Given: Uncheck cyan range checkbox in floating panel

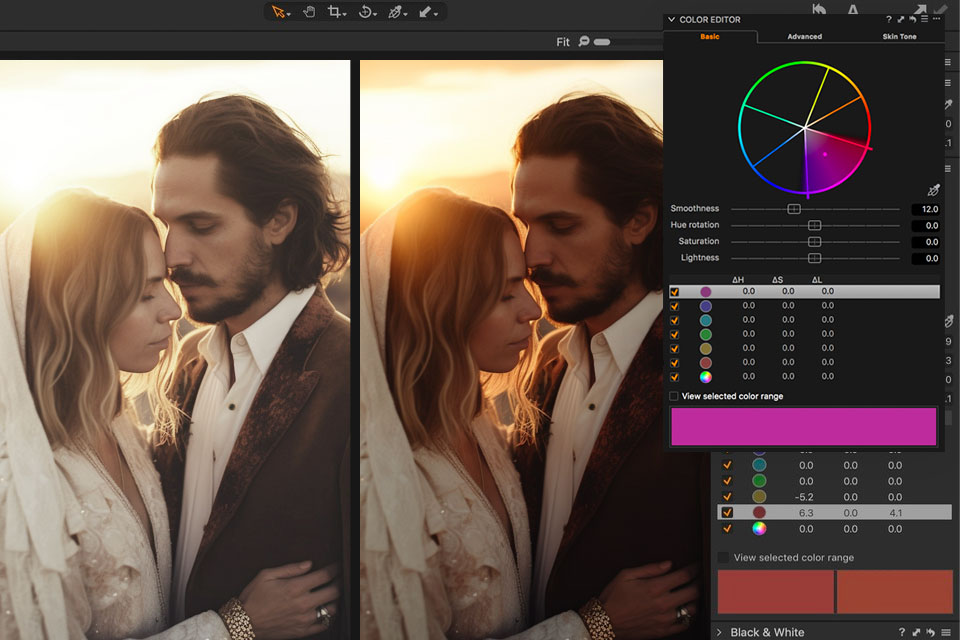Looking at the screenshot, I should point(674,320).
